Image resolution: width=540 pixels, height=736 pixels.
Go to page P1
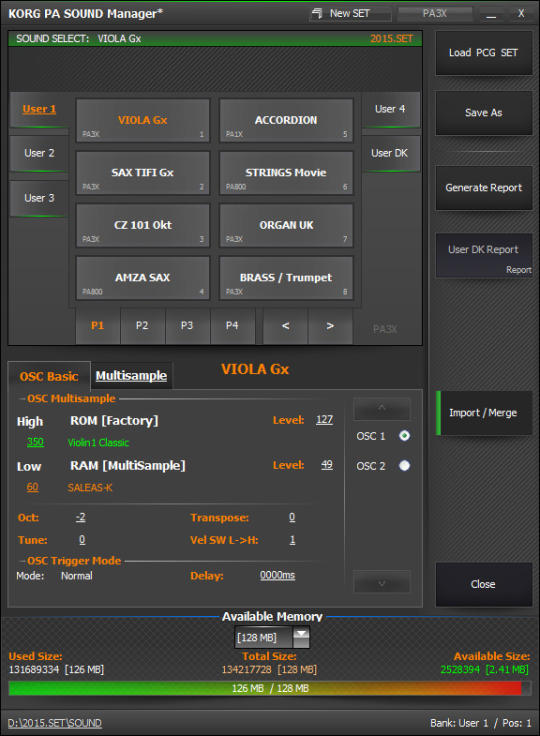coord(98,326)
